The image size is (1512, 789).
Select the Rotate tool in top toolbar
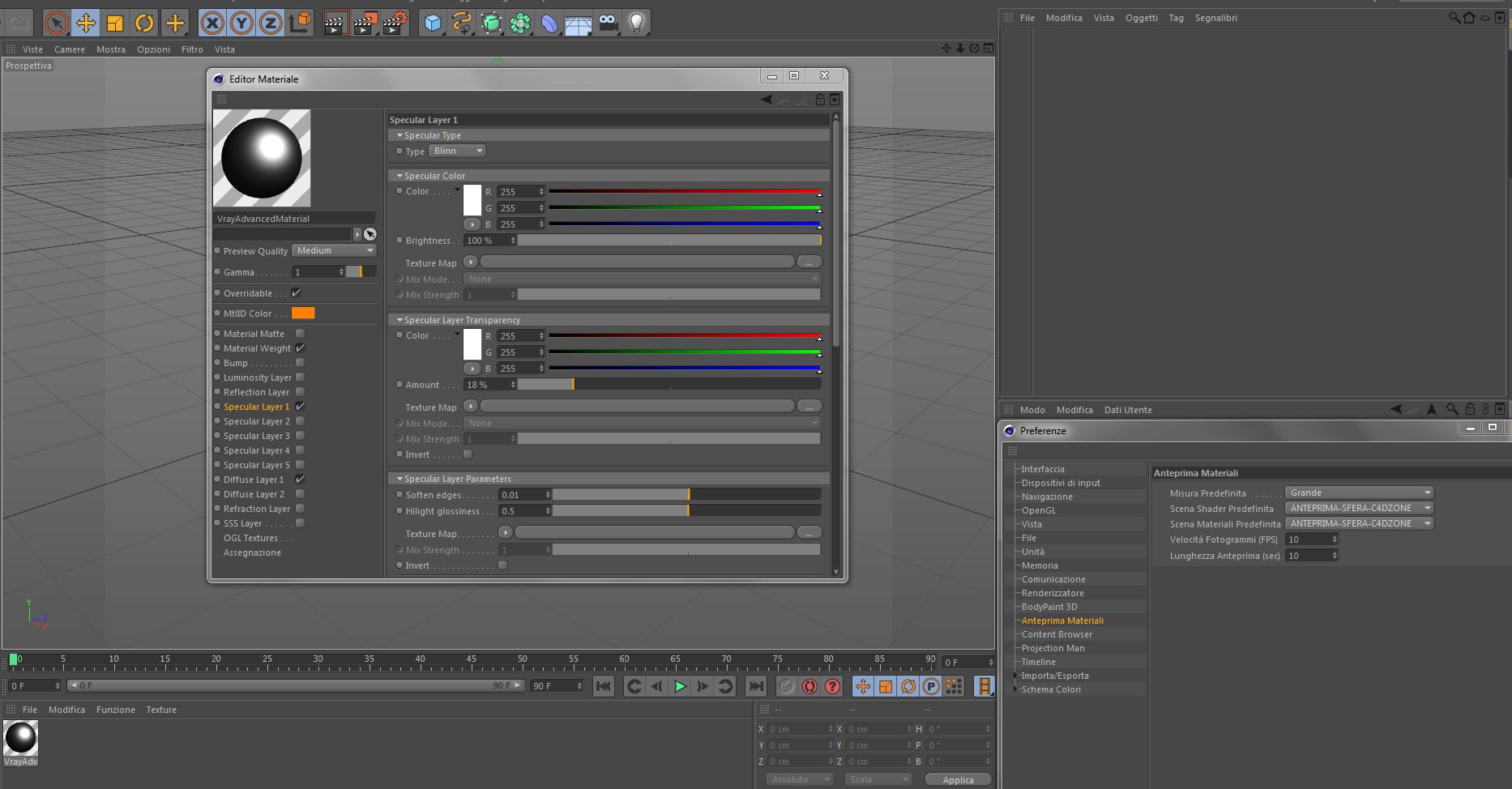point(144,23)
